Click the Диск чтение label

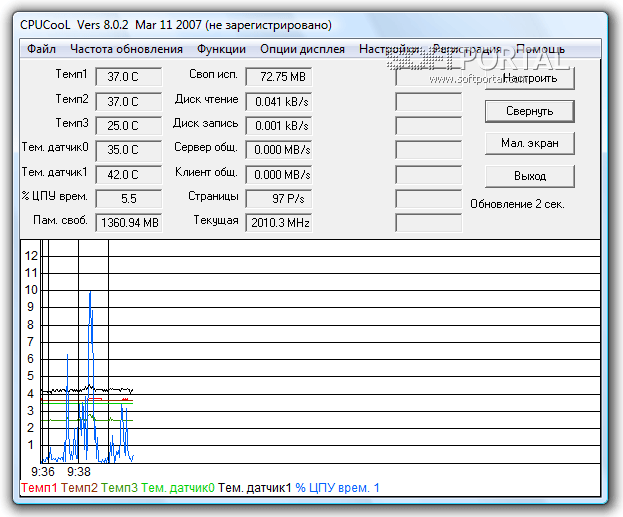[x=206, y=99]
